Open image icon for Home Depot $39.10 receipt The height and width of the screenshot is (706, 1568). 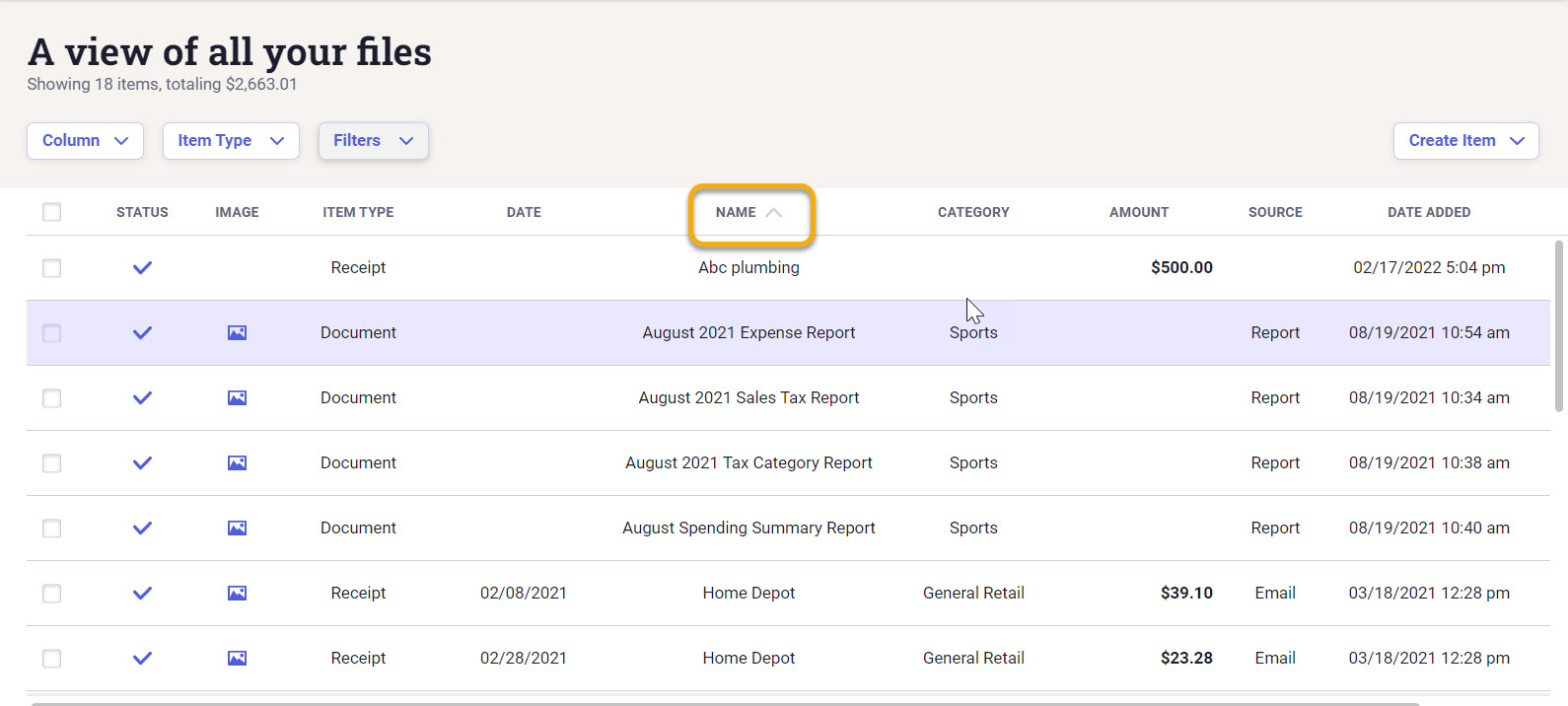point(237,593)
